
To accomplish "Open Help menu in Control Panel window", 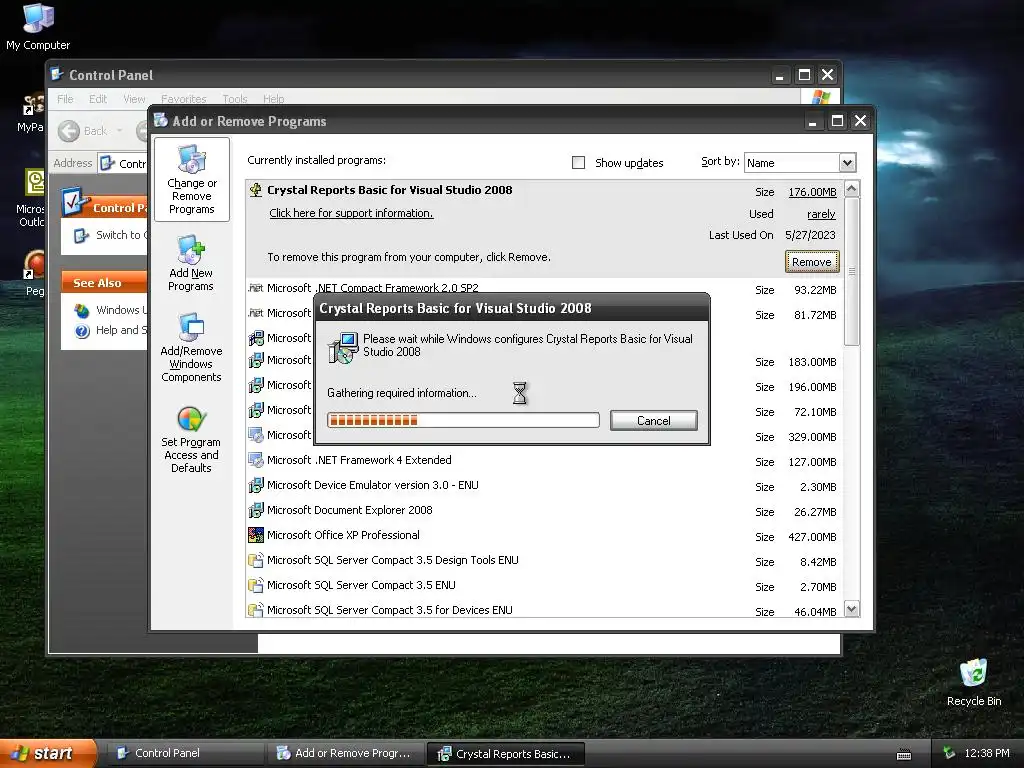I will (274, 99).
